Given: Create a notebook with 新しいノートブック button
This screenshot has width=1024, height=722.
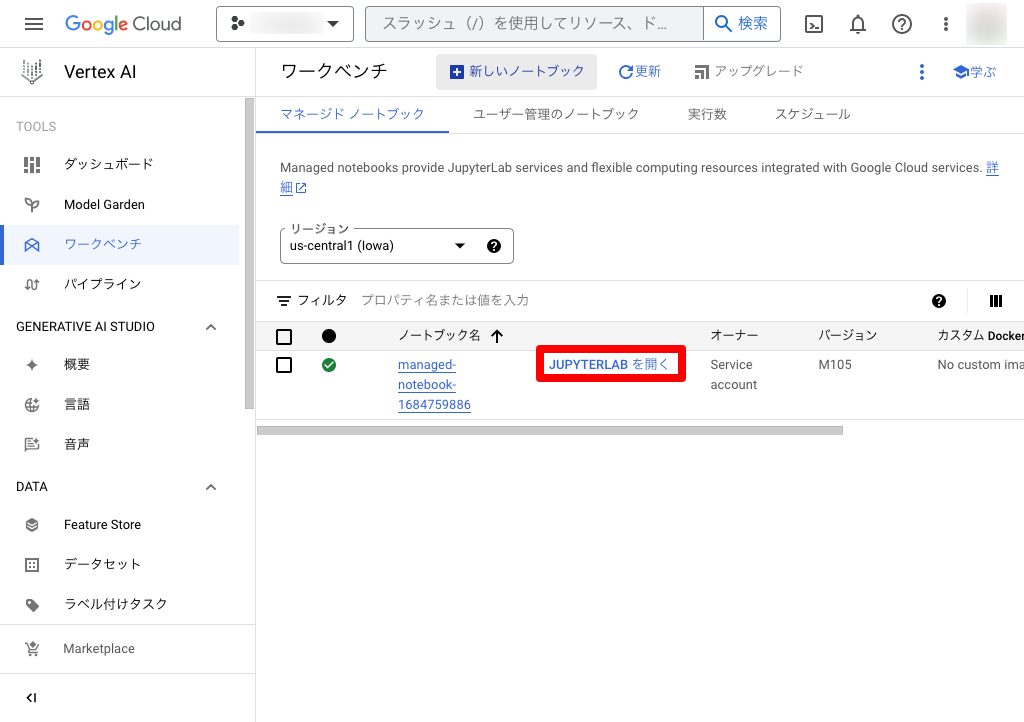Looking at the screenshot, I should click(x=516, y=71).
